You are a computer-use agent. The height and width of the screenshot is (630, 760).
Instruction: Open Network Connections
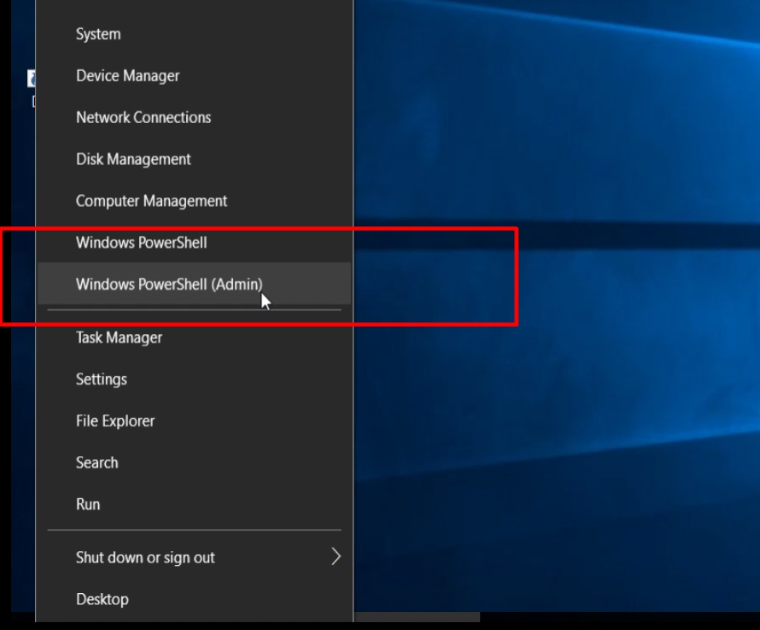tap(194, 117)
